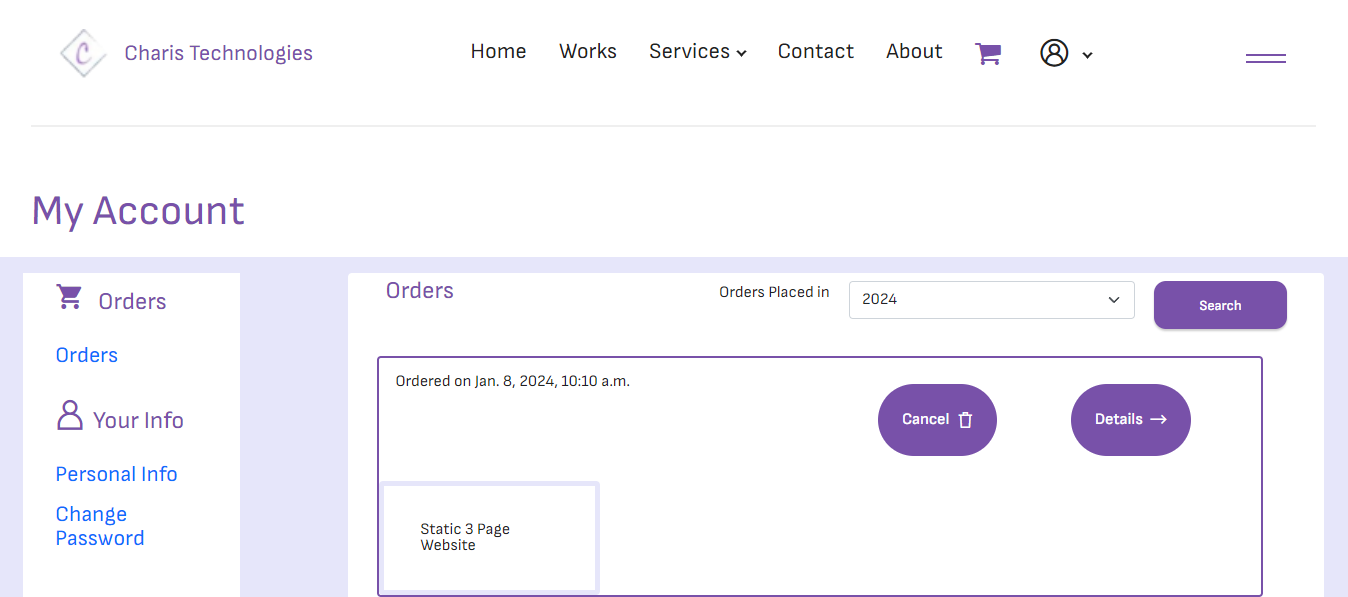Follow the Personal Info link

pyautogui.click(x=116, y=473)
